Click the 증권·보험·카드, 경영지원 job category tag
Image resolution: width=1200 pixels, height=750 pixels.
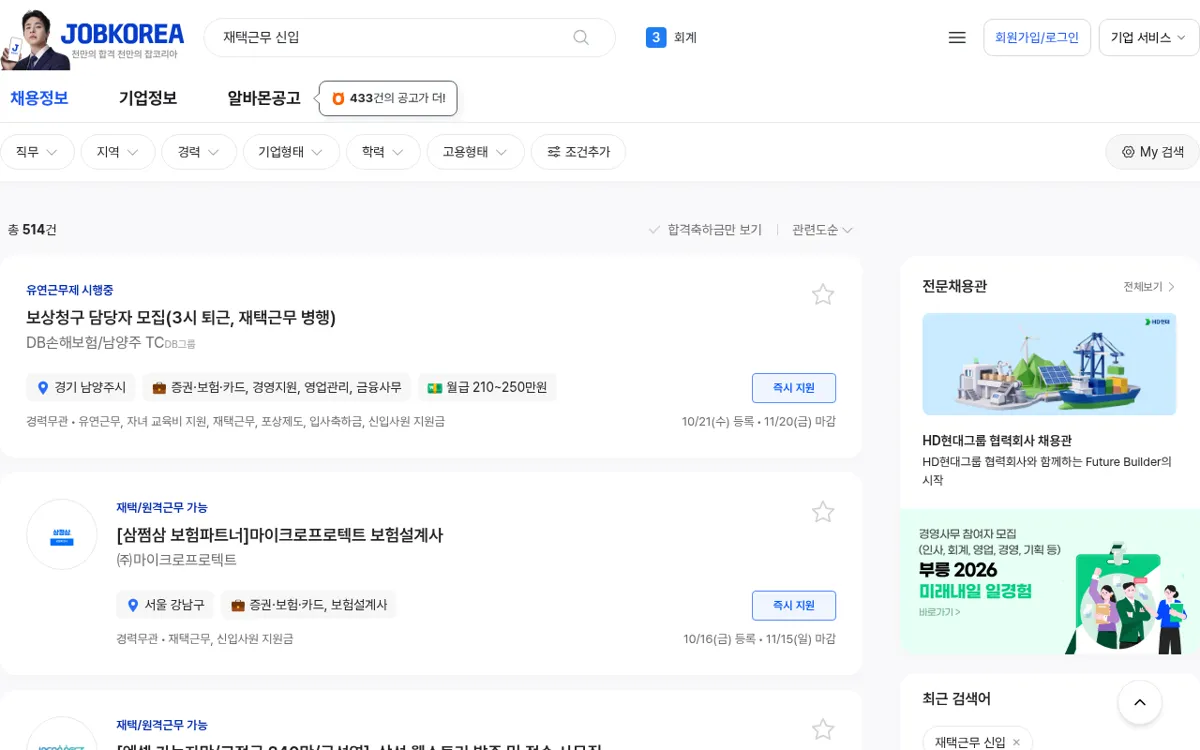click(x=277, y=387)
